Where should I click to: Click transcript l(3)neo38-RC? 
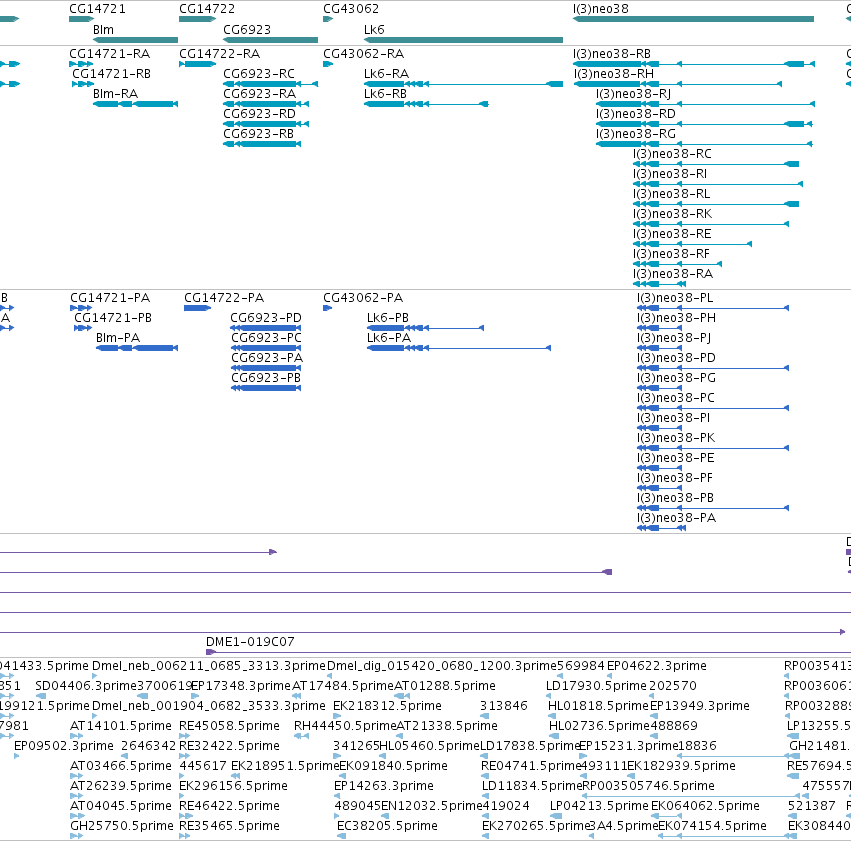click(x=672, y=154)
